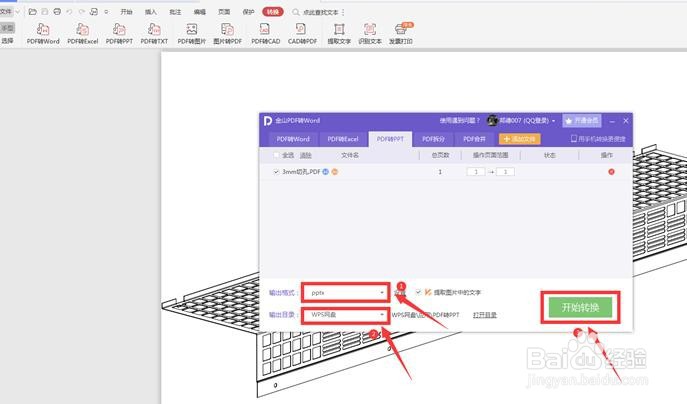Click the save icon in quick toolbar
687x404 pixels.
pos(45,12)
